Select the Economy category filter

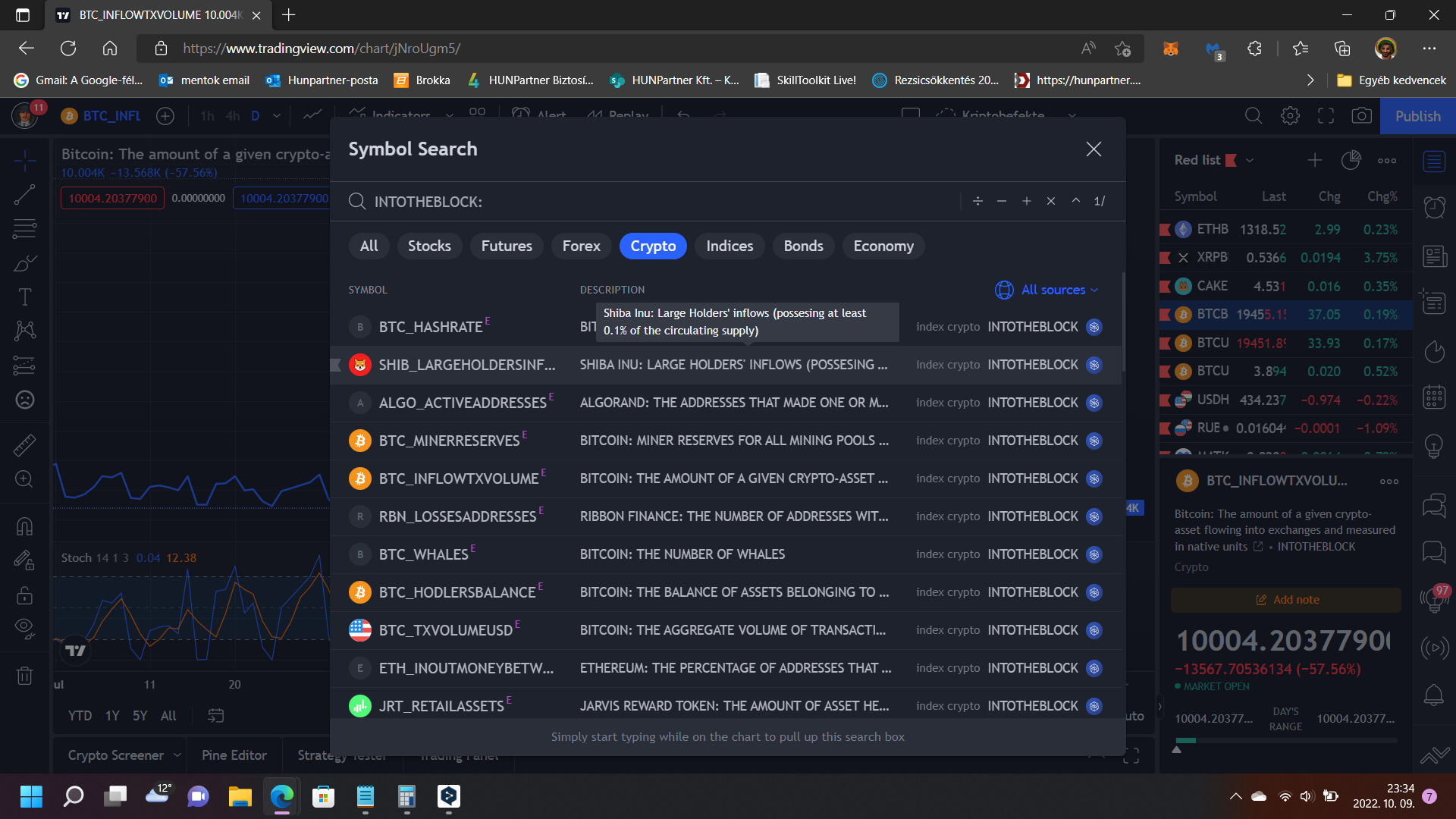tap(883, 246)
